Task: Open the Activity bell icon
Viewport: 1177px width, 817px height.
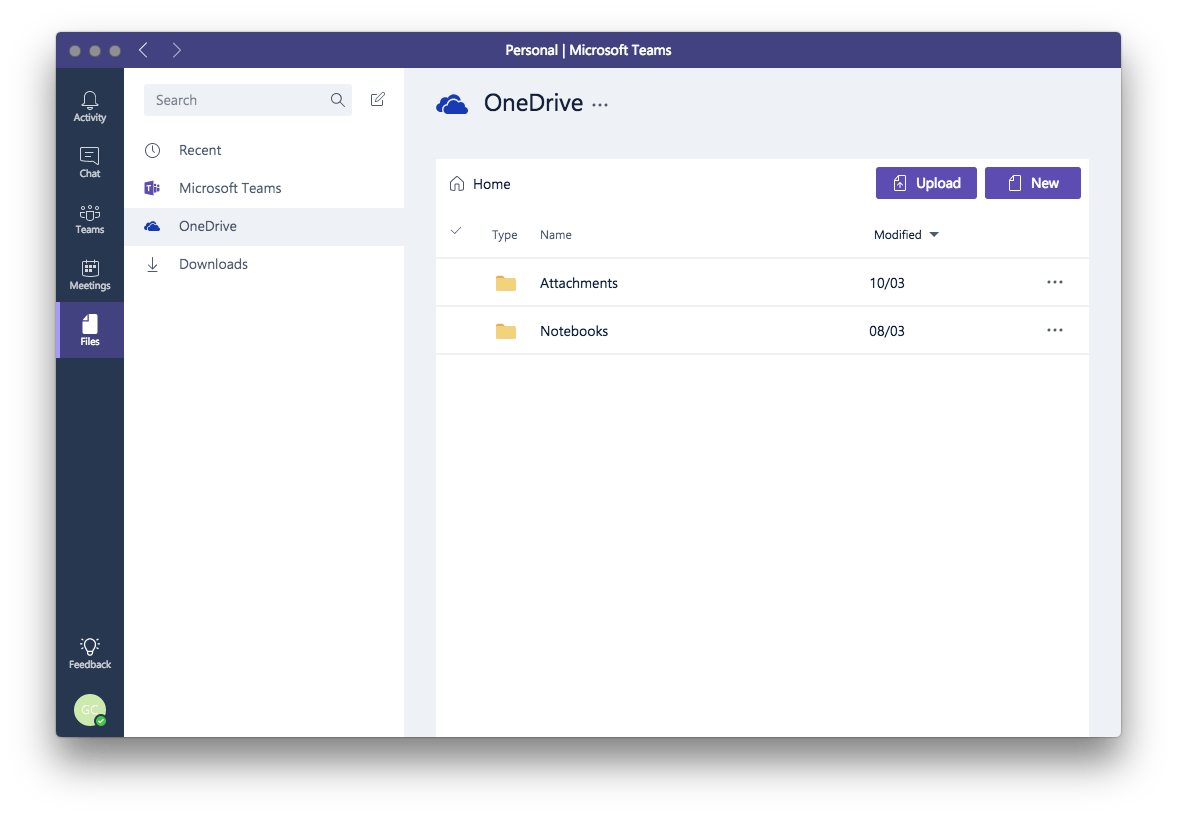Action: [x=89, y=107]
